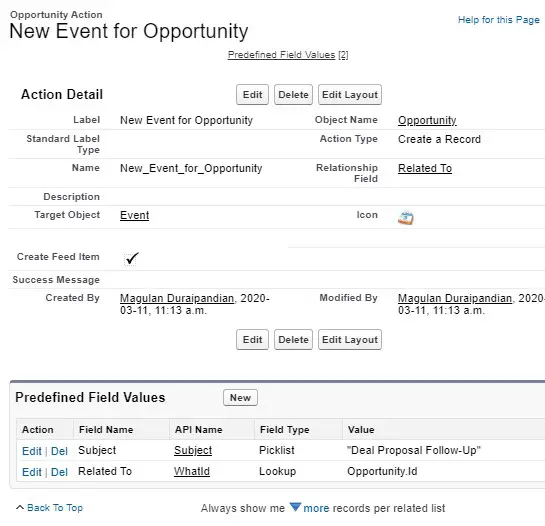Sort by the Field Name column header
The width and height of the screenshot is (545, 526).
pos(106,430)
